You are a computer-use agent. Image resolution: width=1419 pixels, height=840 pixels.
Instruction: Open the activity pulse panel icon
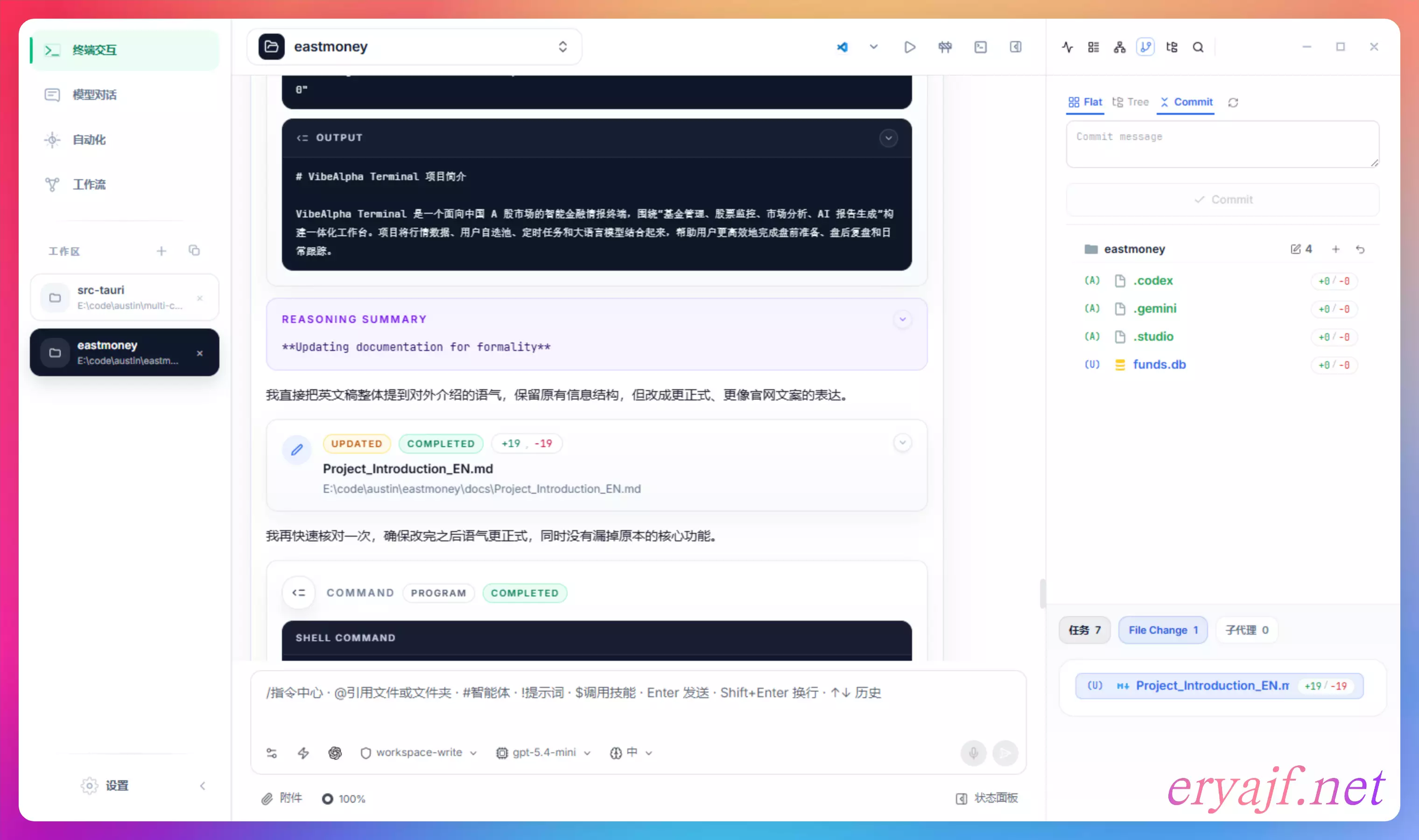pyautogui.click(x=1068, y=47)
